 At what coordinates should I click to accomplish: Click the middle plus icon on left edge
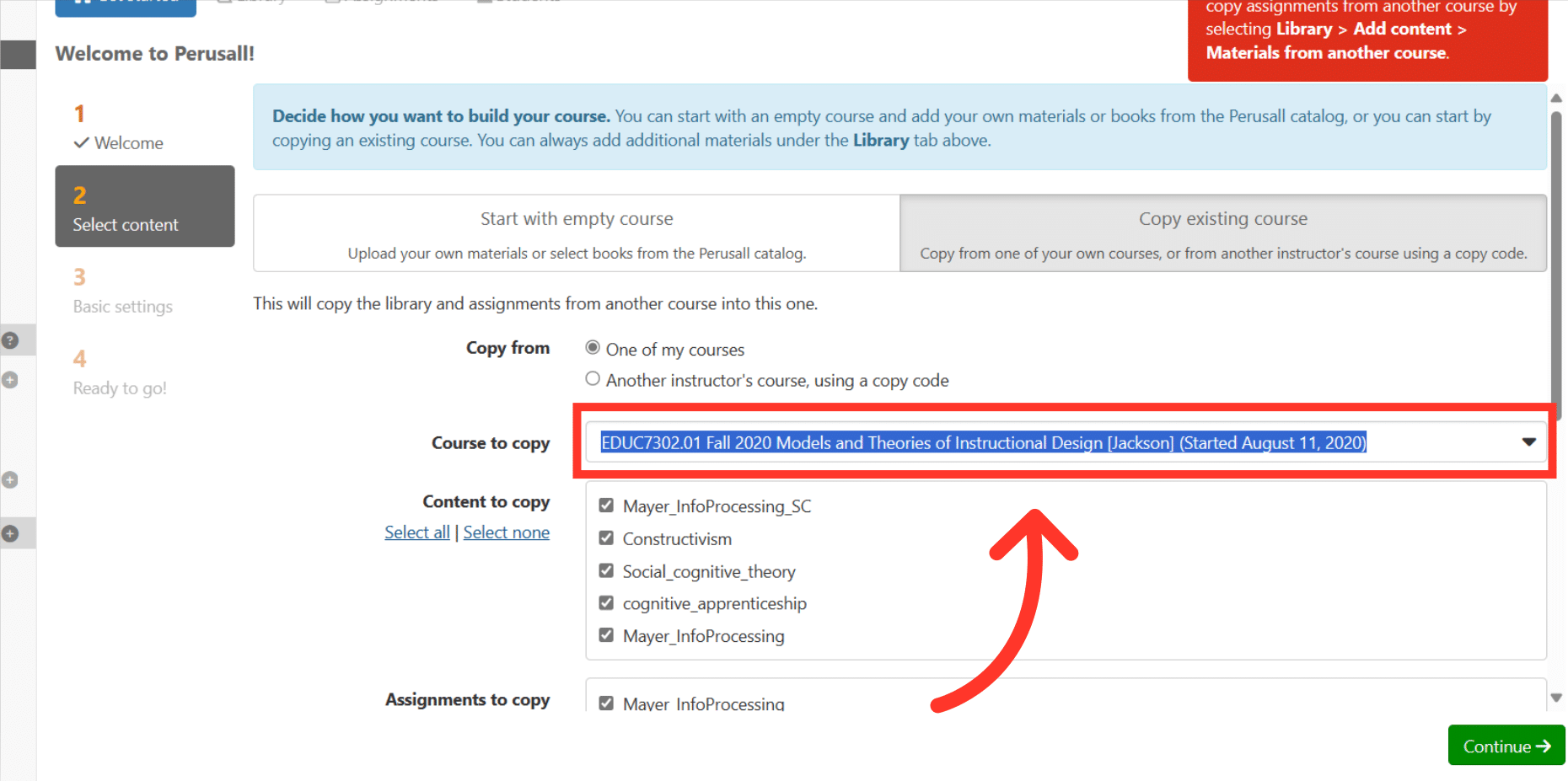tap(9, 479)
